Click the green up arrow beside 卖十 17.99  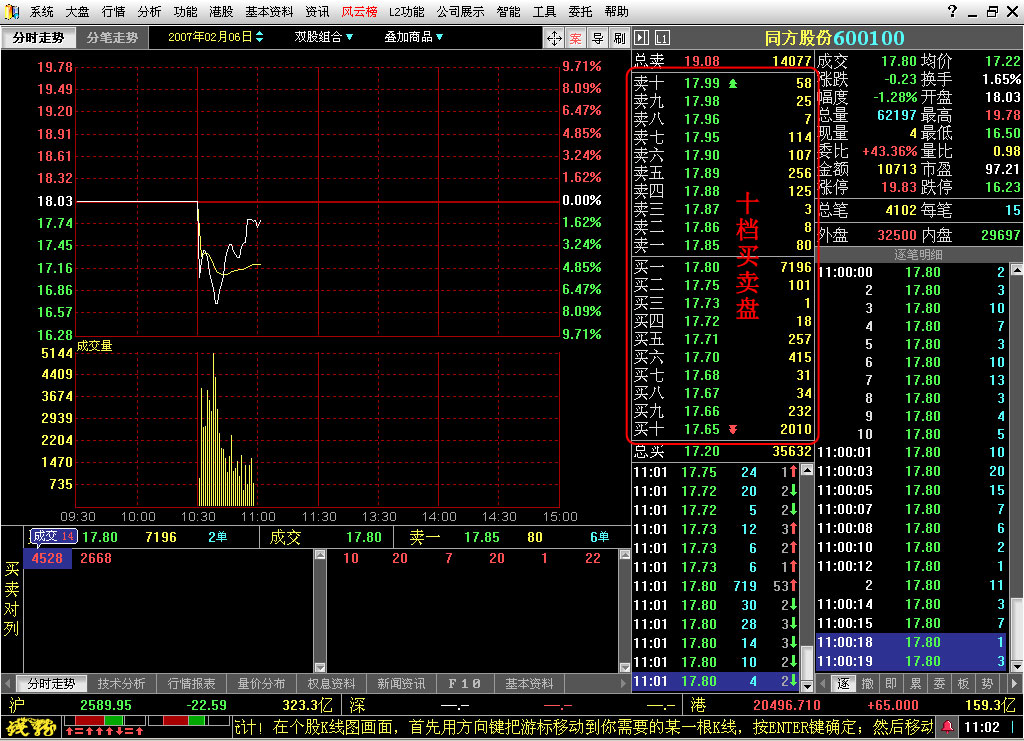pos(733,83)
